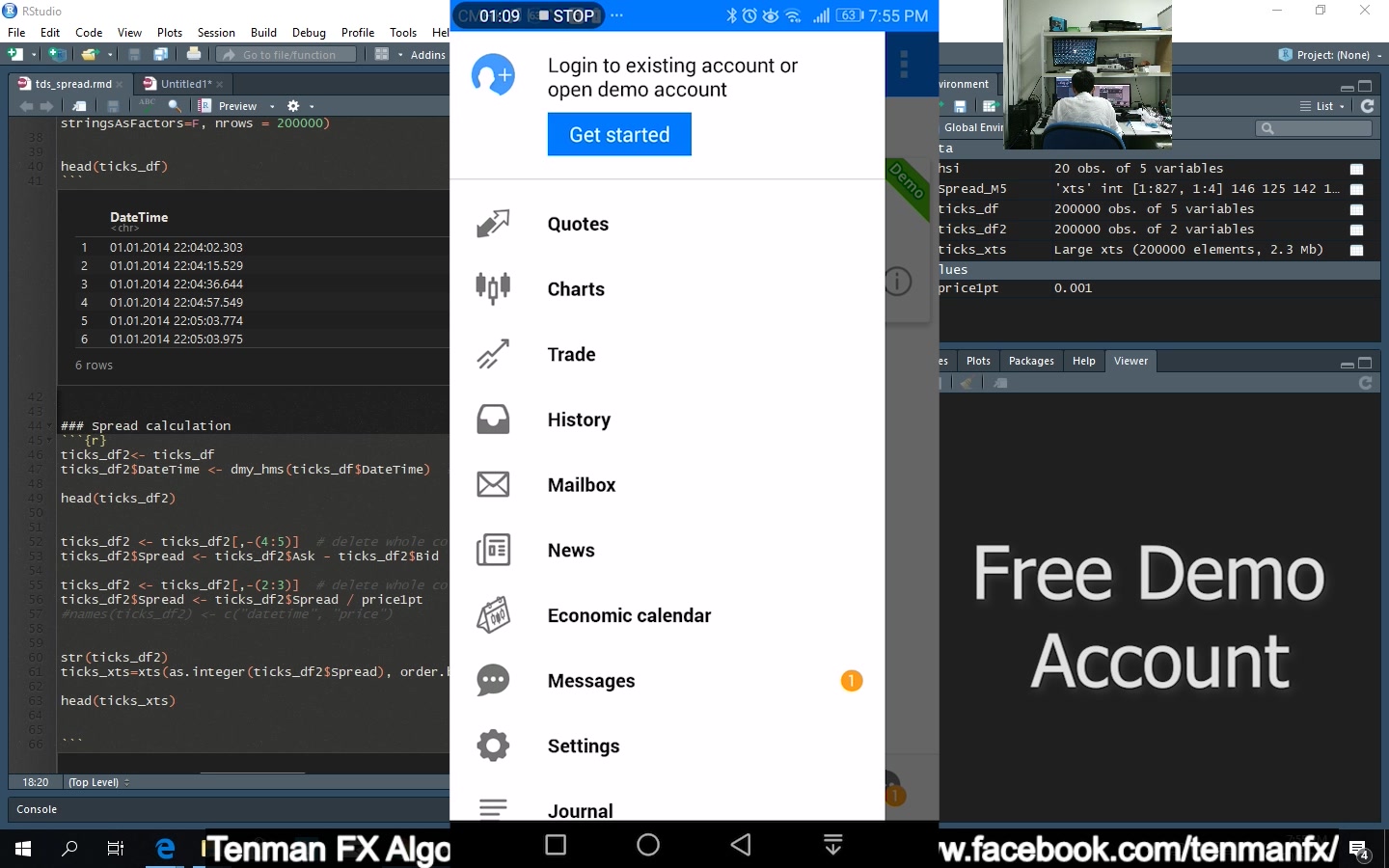Image resolution: width=1389 pixels, height=868 pixels.
Task: Open the Edit menu in RStudio
Action: (50, 32)
